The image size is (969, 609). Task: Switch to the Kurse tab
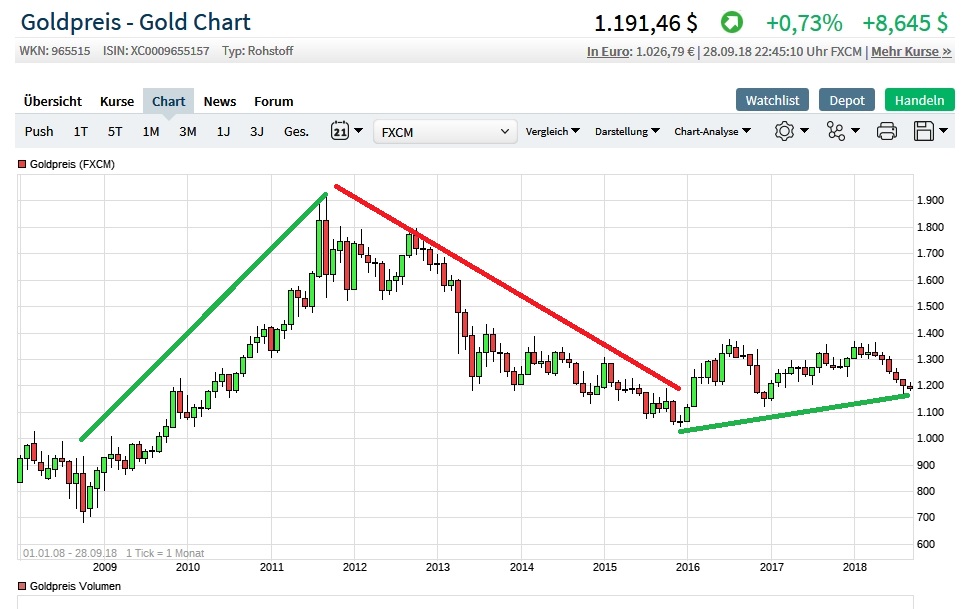(x=117, y=101)
